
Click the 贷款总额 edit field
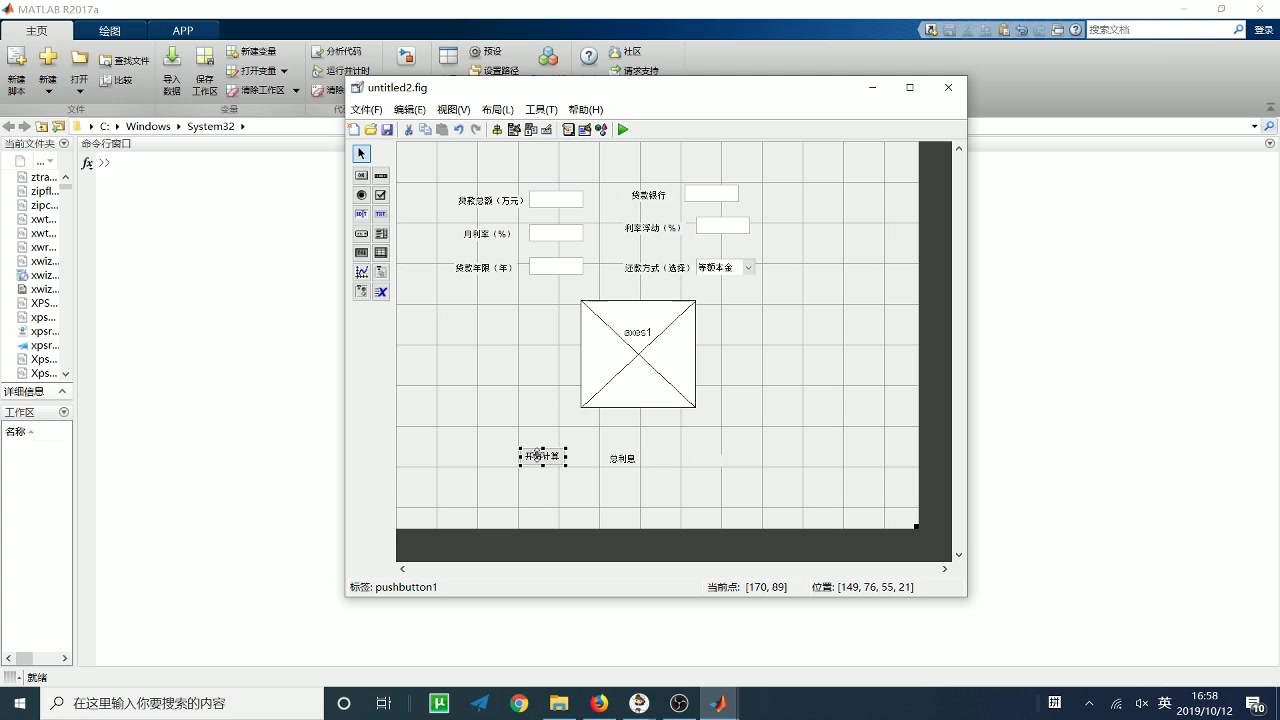(556, 199)
